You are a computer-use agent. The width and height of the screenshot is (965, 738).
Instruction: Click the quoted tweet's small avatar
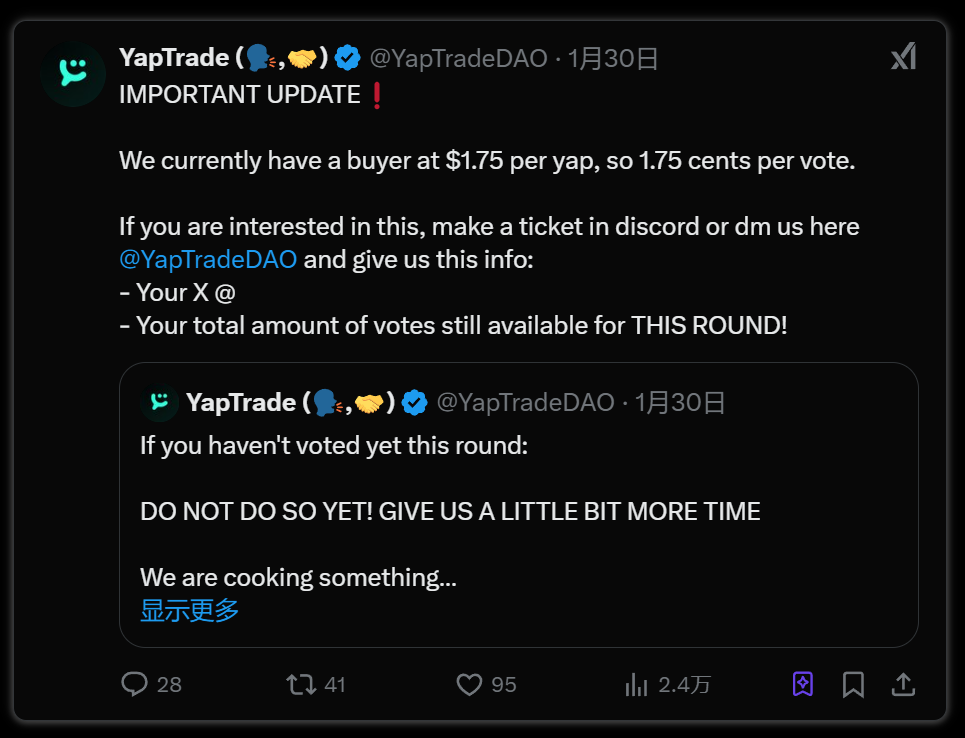tap(159, 402)
